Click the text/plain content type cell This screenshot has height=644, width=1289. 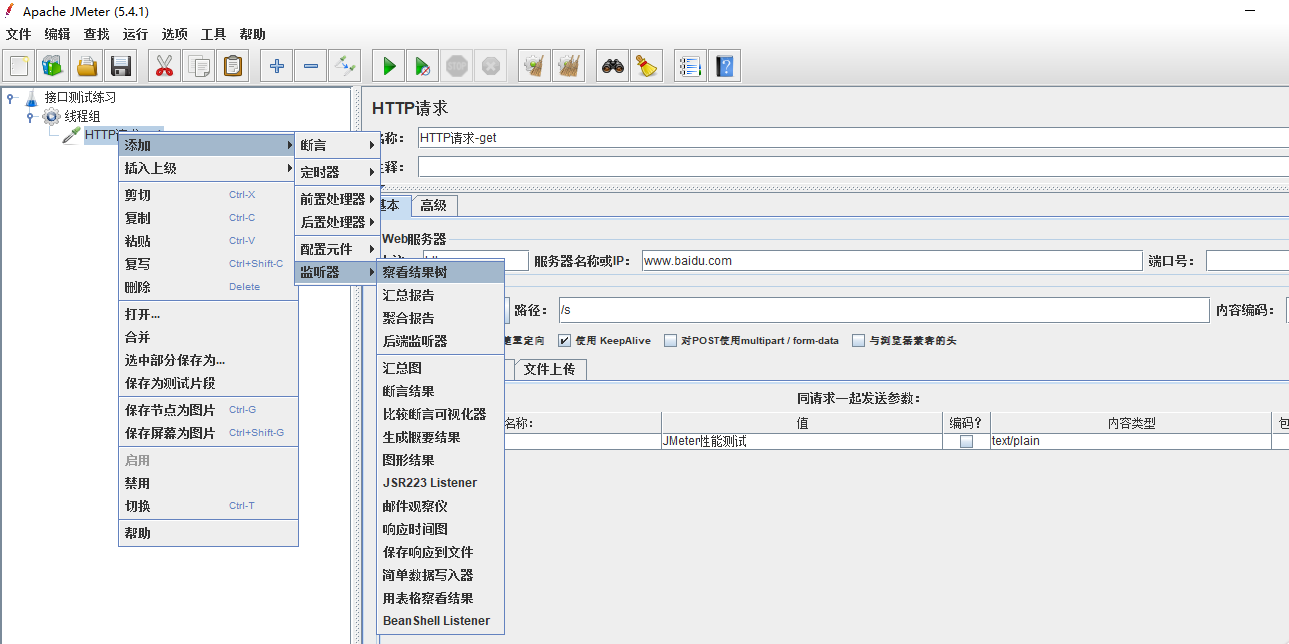(1131, 441)
